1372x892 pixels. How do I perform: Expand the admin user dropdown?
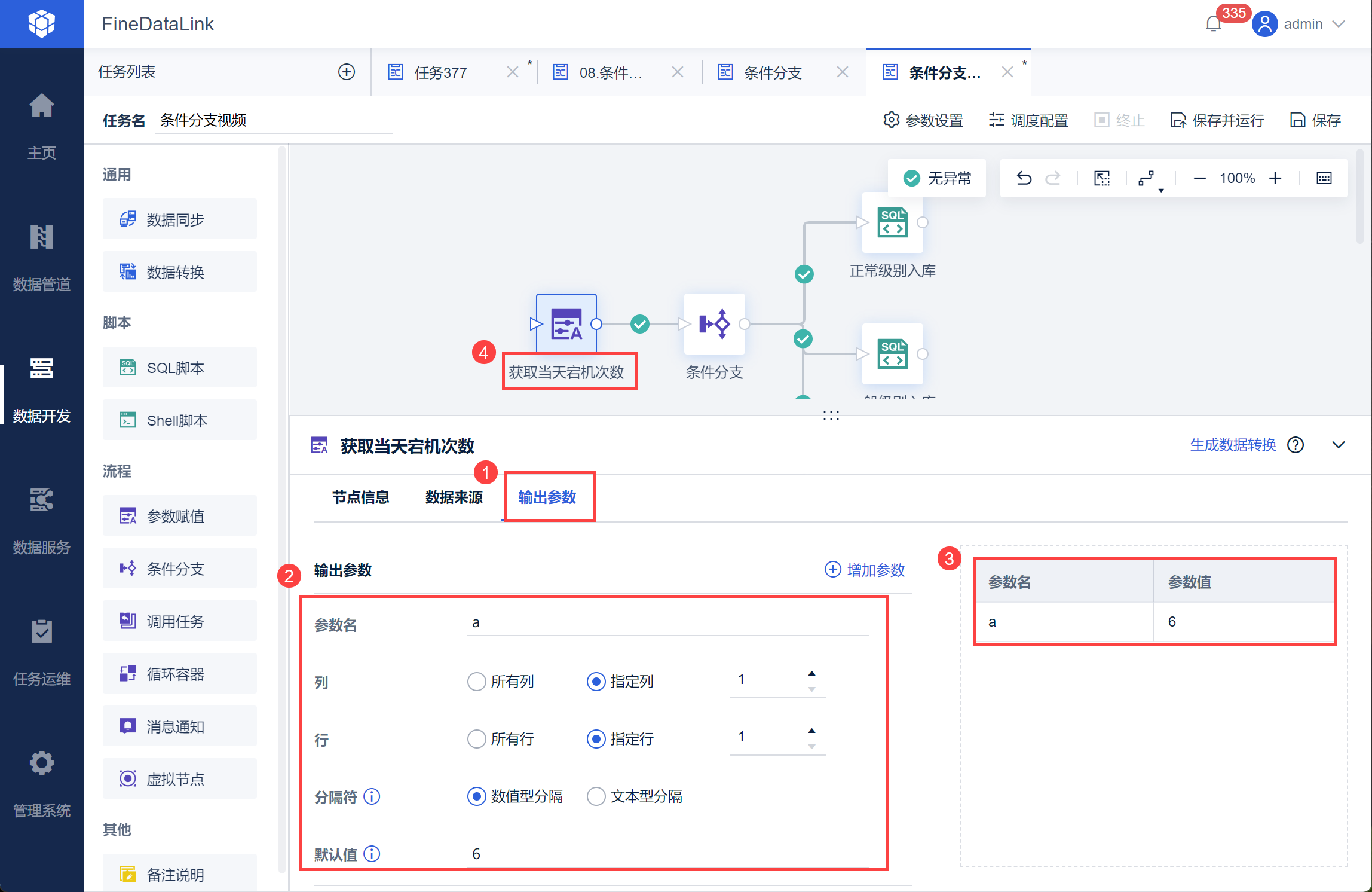point(1339,24)
